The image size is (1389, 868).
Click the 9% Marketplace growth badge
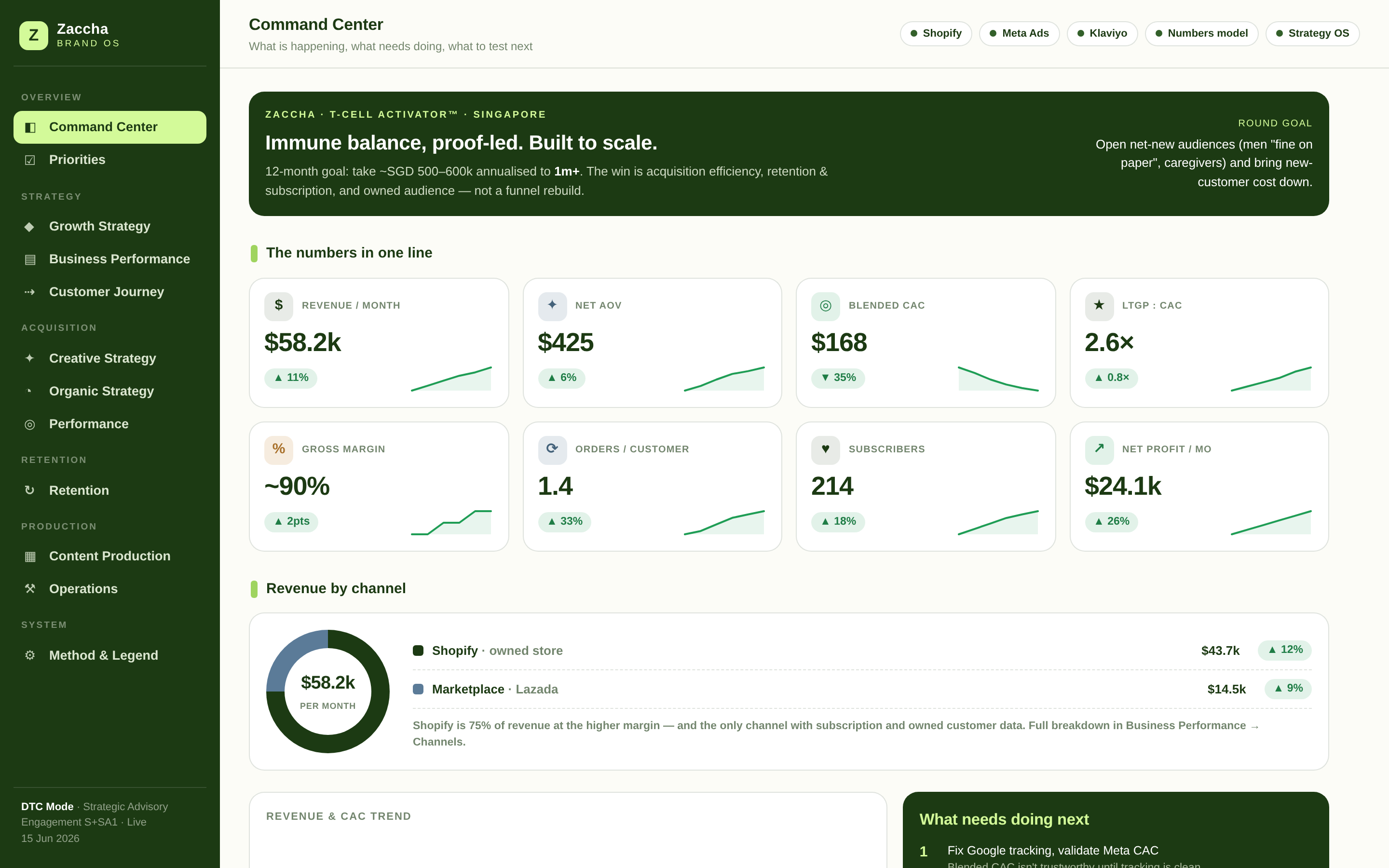point(1288,688)
